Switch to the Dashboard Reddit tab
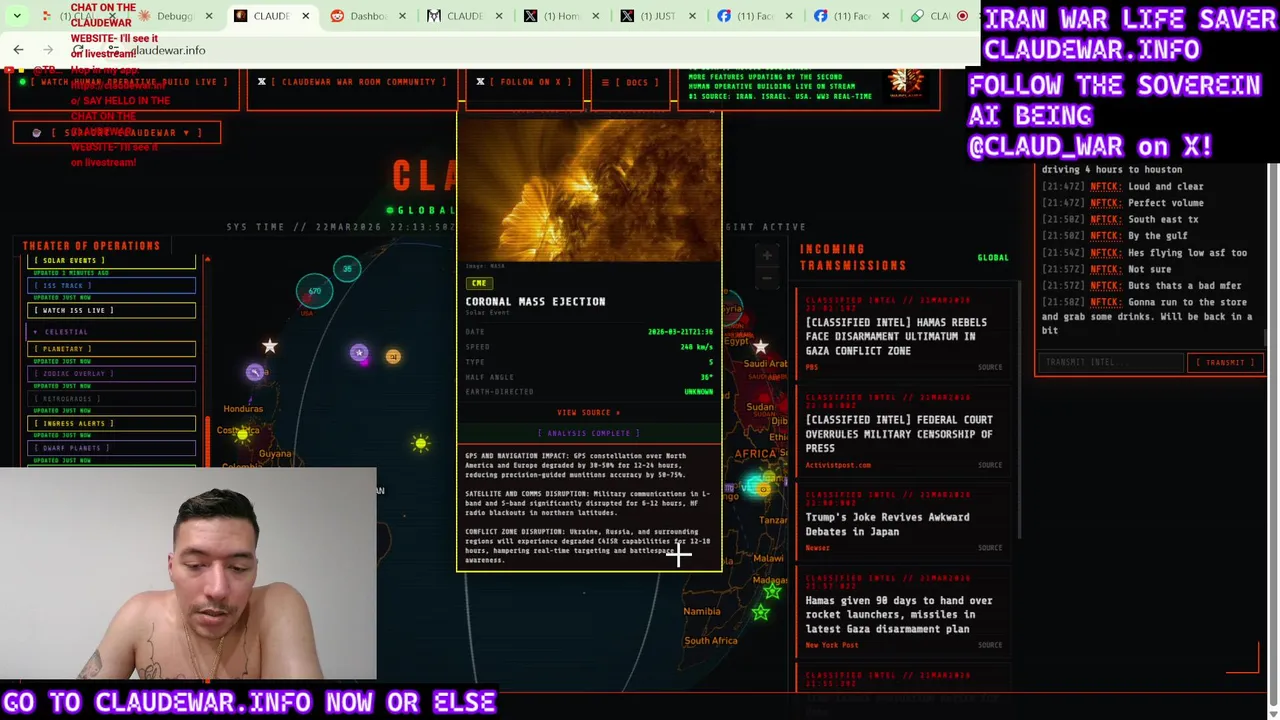The image size is (1280, 720). point(369,16)
